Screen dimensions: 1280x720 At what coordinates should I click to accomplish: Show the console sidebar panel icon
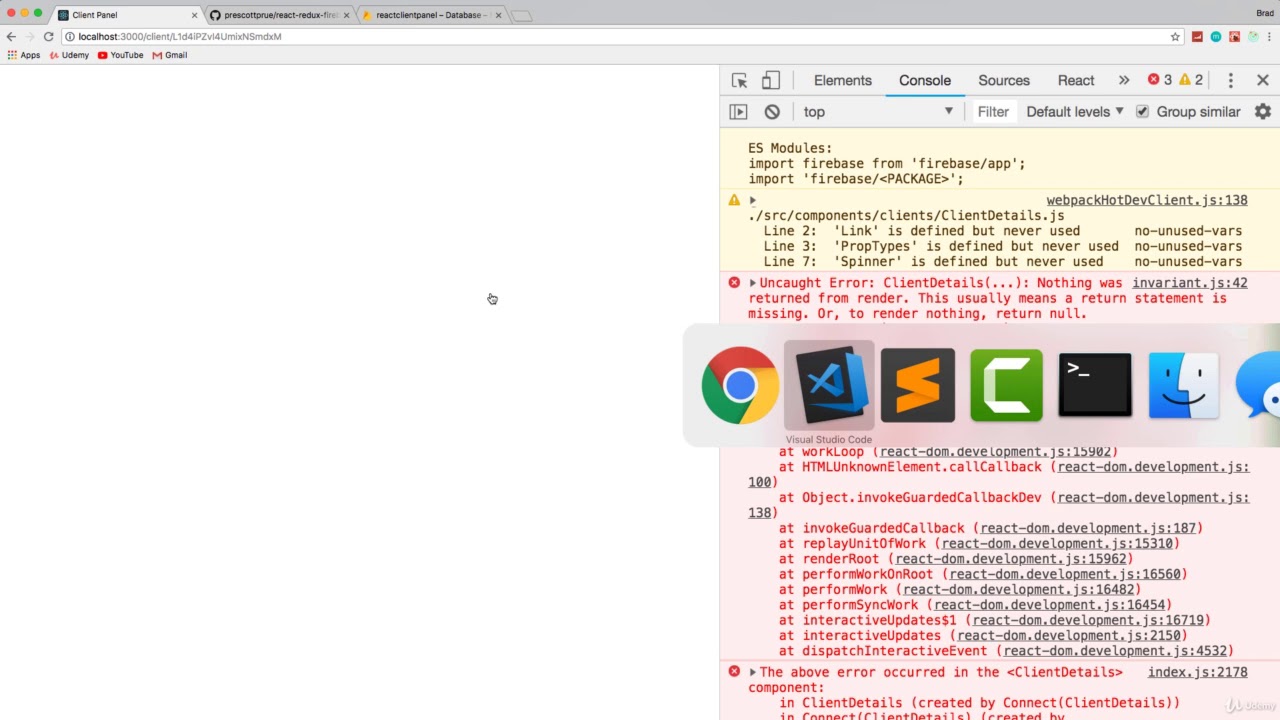738,112
